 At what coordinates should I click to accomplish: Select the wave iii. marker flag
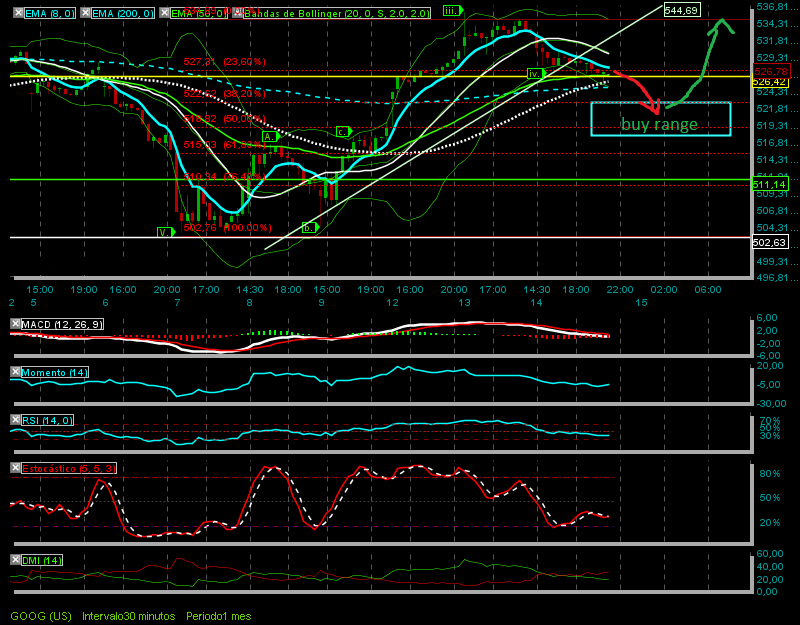[x=452, y=10]
